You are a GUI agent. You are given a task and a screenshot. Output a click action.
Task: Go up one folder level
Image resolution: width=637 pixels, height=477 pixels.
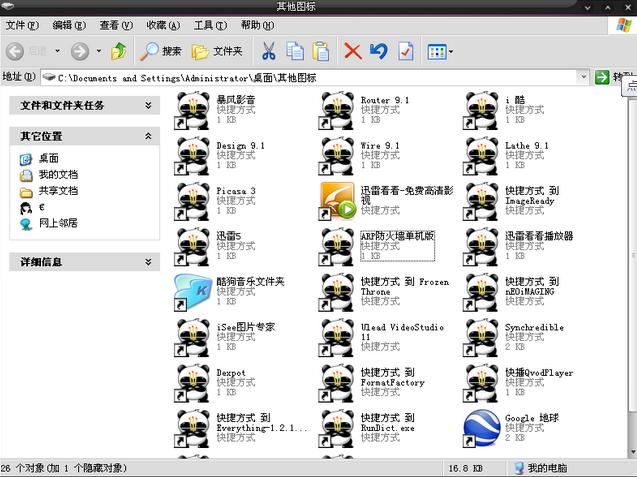click(119, 52)
